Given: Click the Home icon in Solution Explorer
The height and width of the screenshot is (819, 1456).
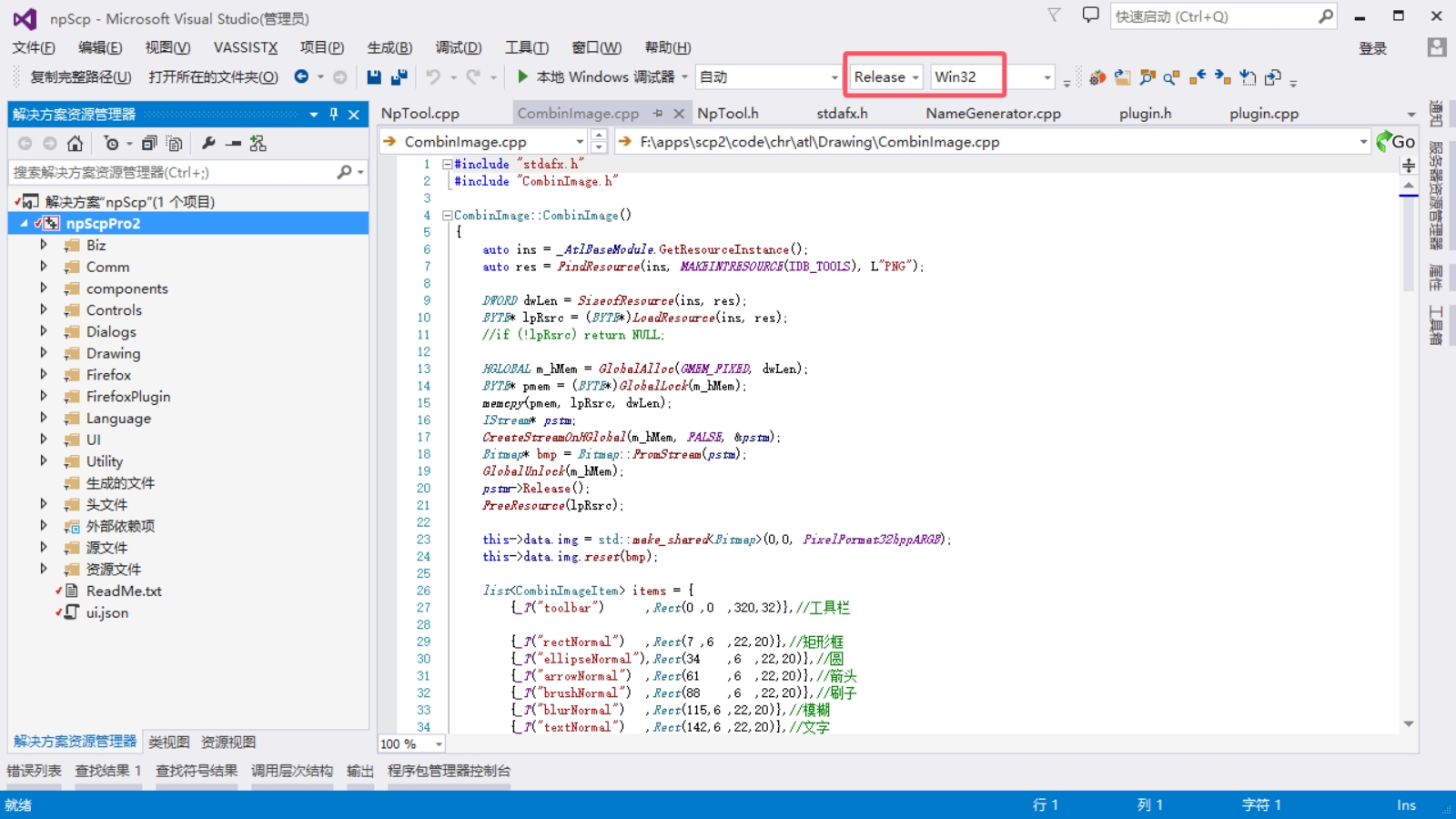Looking at the screenshot, I should click(x=75, y=144).
